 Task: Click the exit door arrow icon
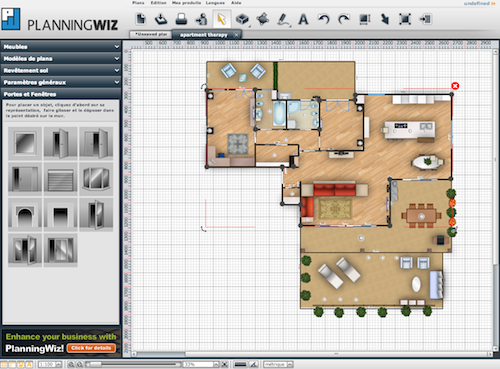click(x=425, y=19)
